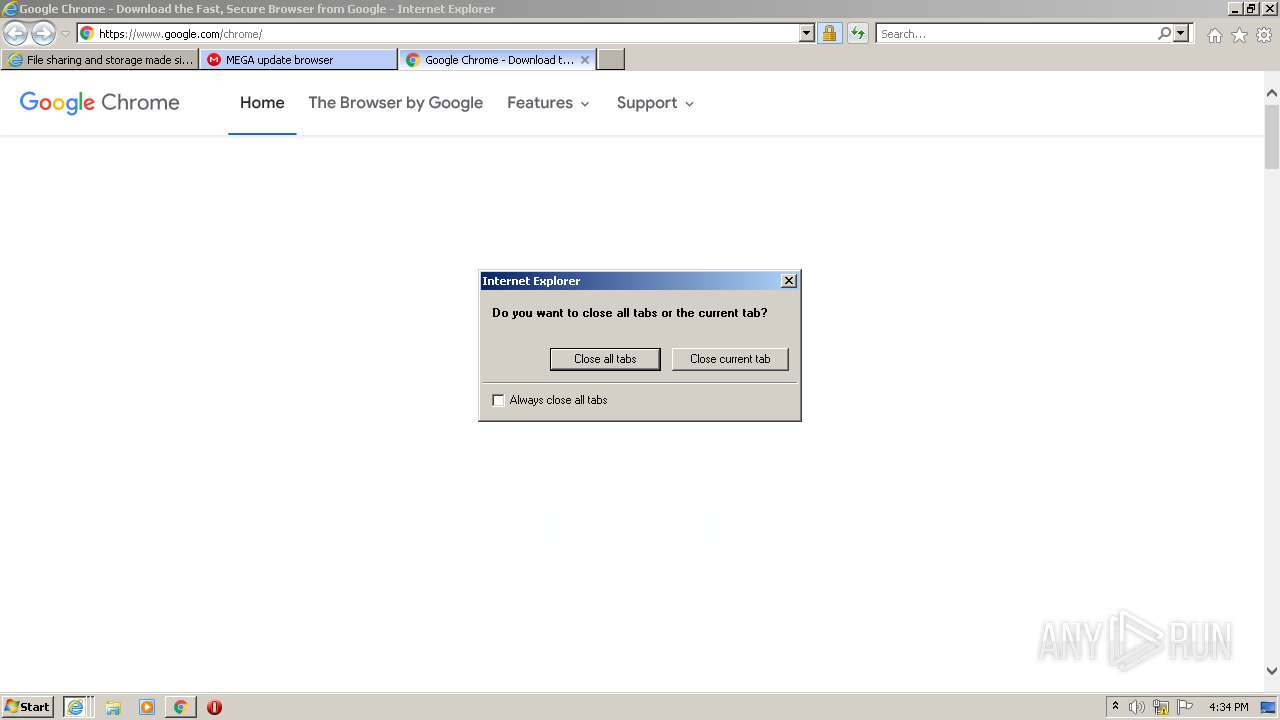Open Google Chrome taskbar icon

[x=180, y=707]
